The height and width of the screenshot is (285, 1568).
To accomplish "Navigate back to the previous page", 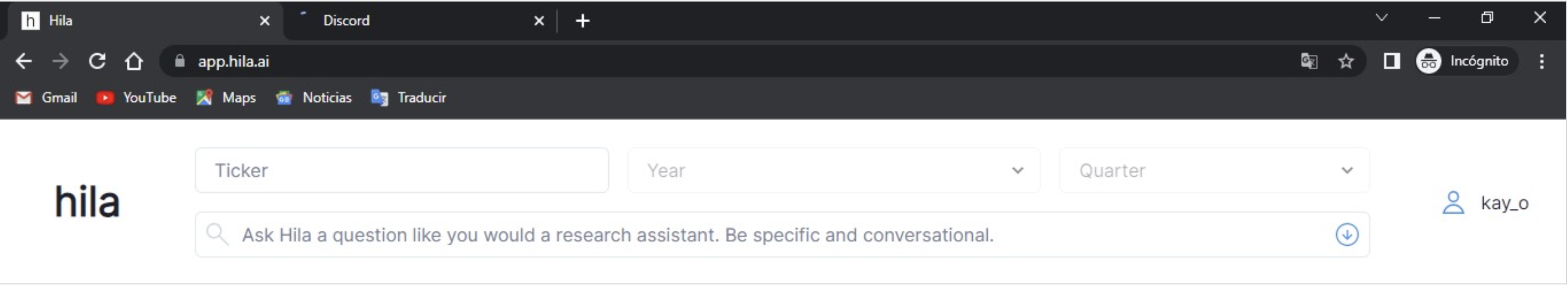I will pyautogui.click(x=24, y=61).
